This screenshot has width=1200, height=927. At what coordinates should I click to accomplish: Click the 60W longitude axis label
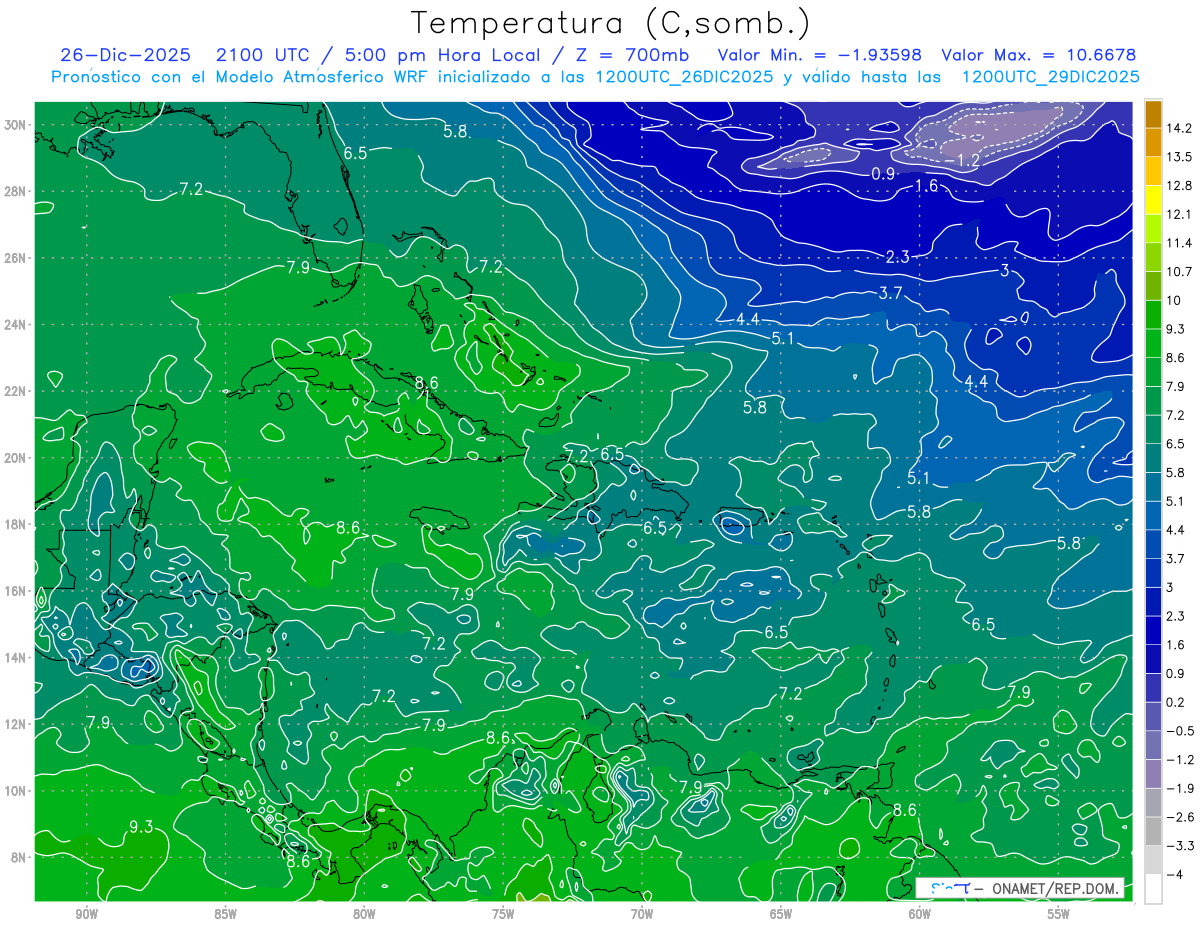tap(920, 913)
